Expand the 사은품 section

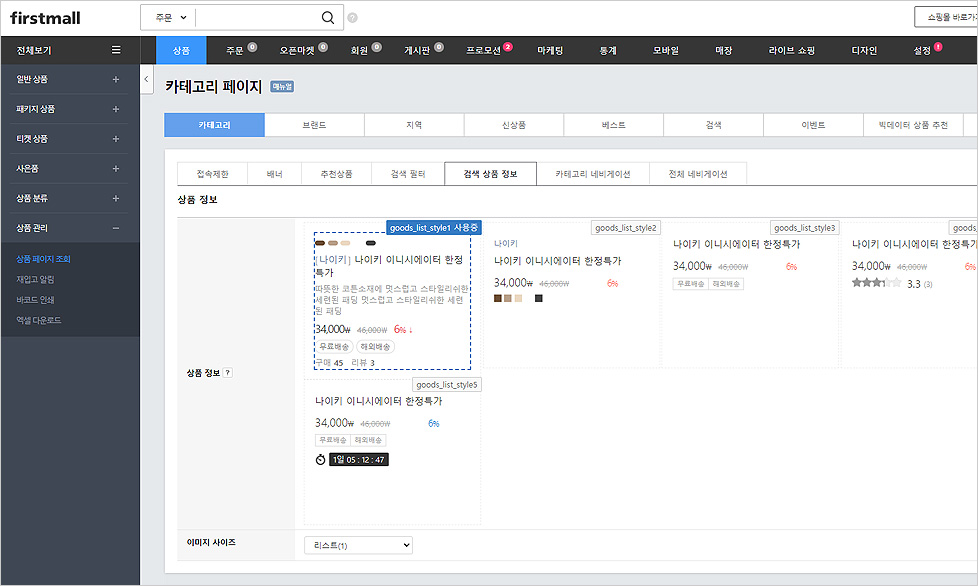115,168
